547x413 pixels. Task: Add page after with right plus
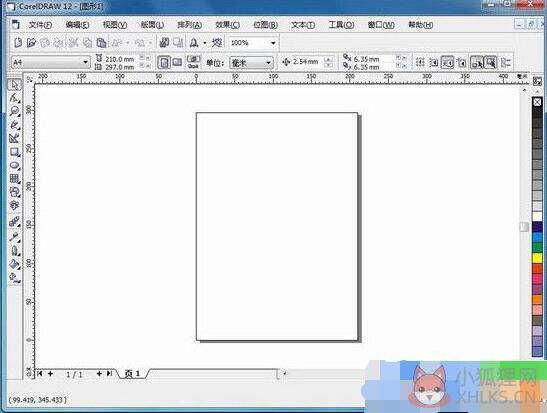[x=99, y=374]
